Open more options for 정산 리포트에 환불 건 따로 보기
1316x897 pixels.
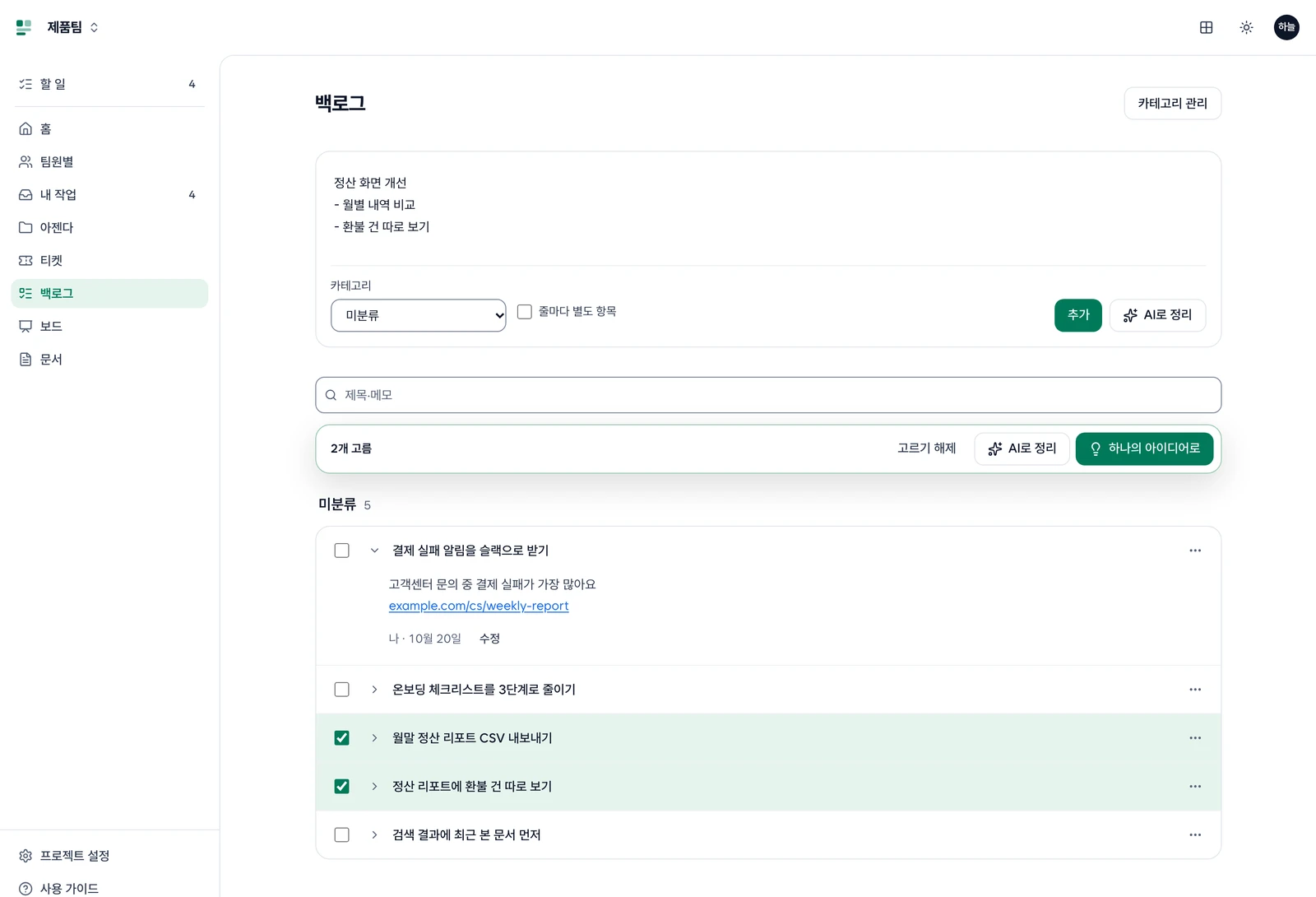click(x=1195, y=787)
